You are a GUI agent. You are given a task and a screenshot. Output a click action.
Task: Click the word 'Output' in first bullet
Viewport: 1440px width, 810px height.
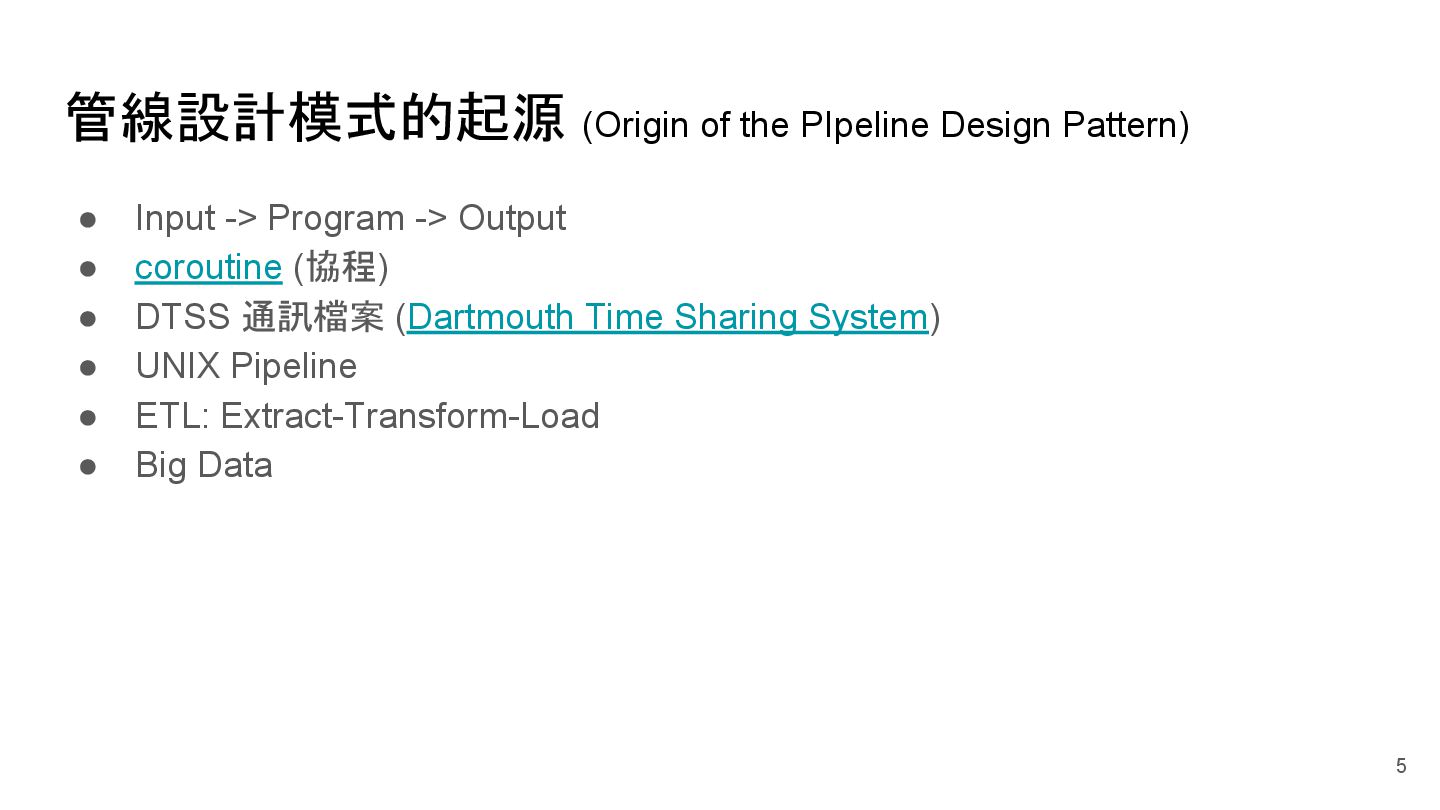coord(512,218)
